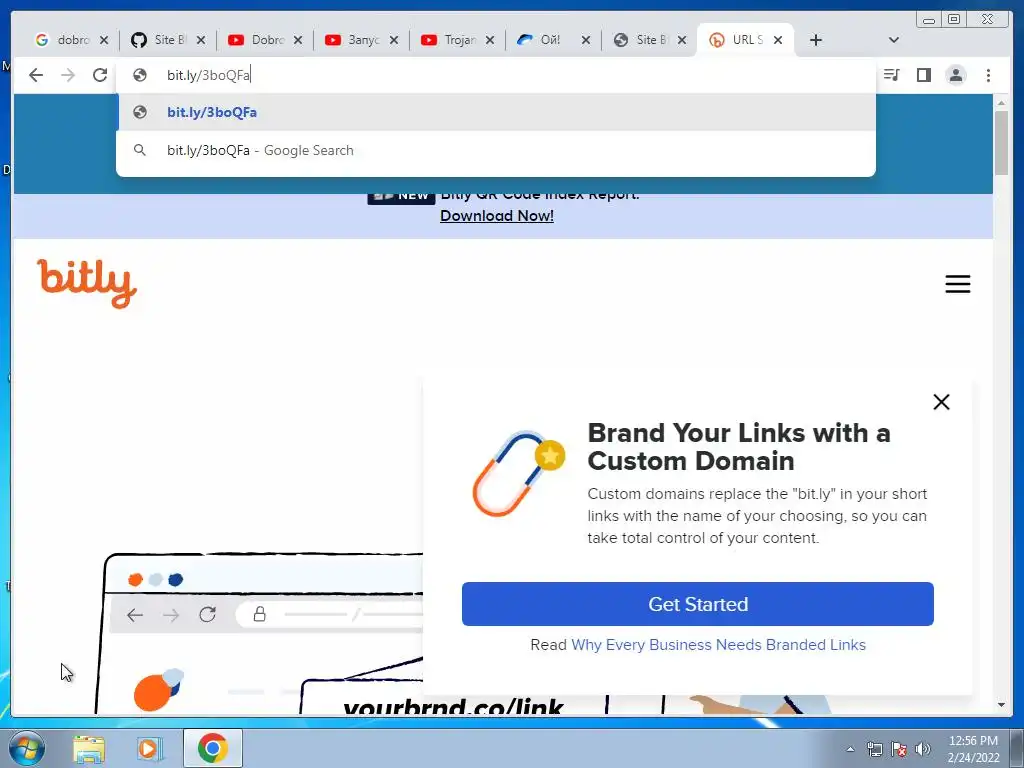This screenshot has width=1024, height=768.
Task: Go back using the browser back arrow
Action: tap(36, 75)
